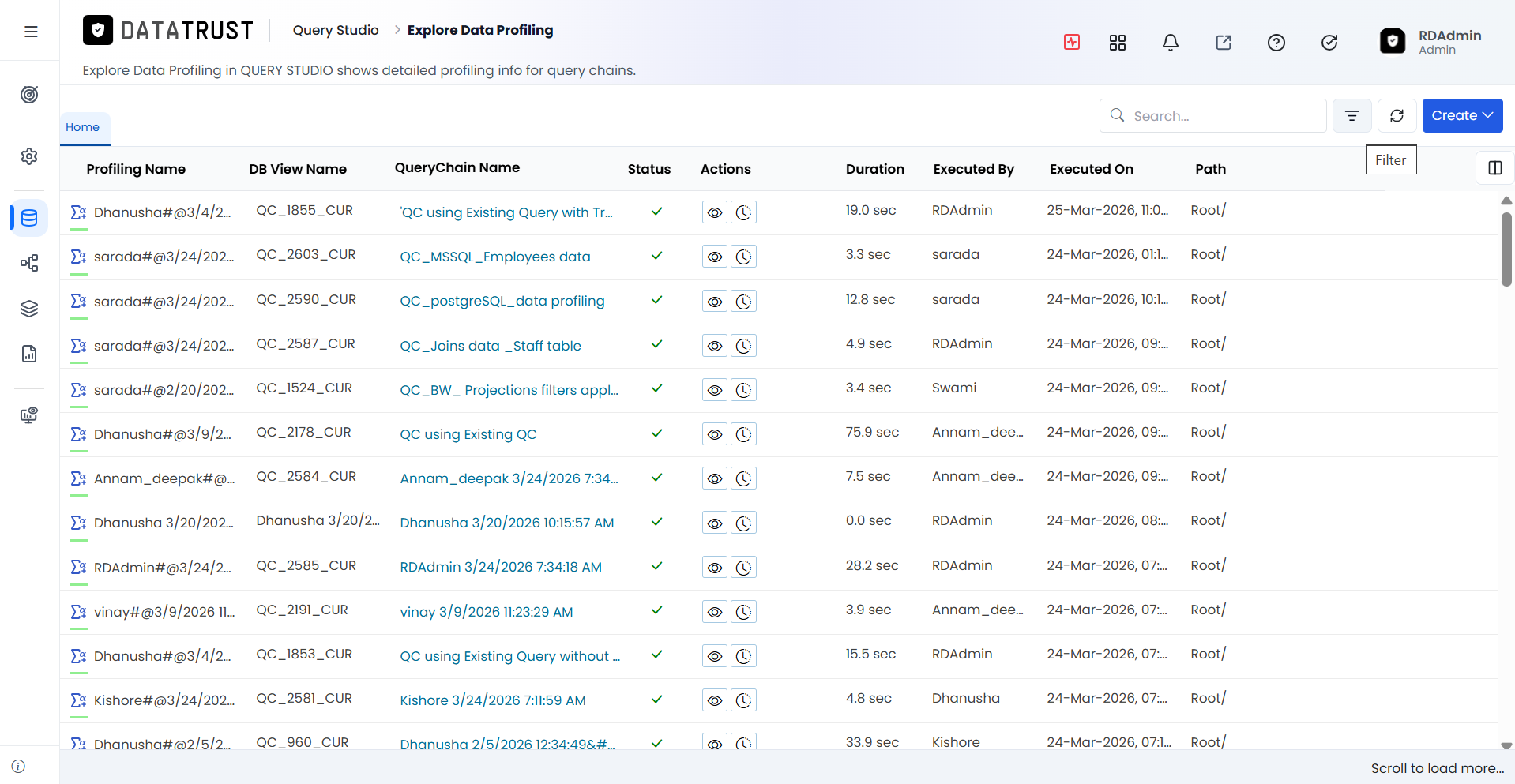Open the Filter icon button

(1351, 116)
